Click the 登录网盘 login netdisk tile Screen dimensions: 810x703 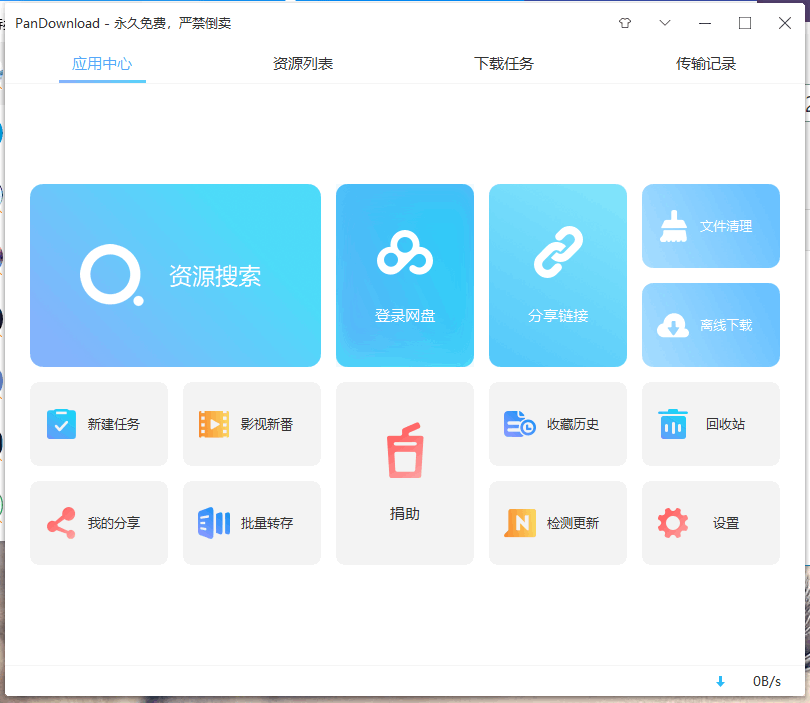[404, 275]
